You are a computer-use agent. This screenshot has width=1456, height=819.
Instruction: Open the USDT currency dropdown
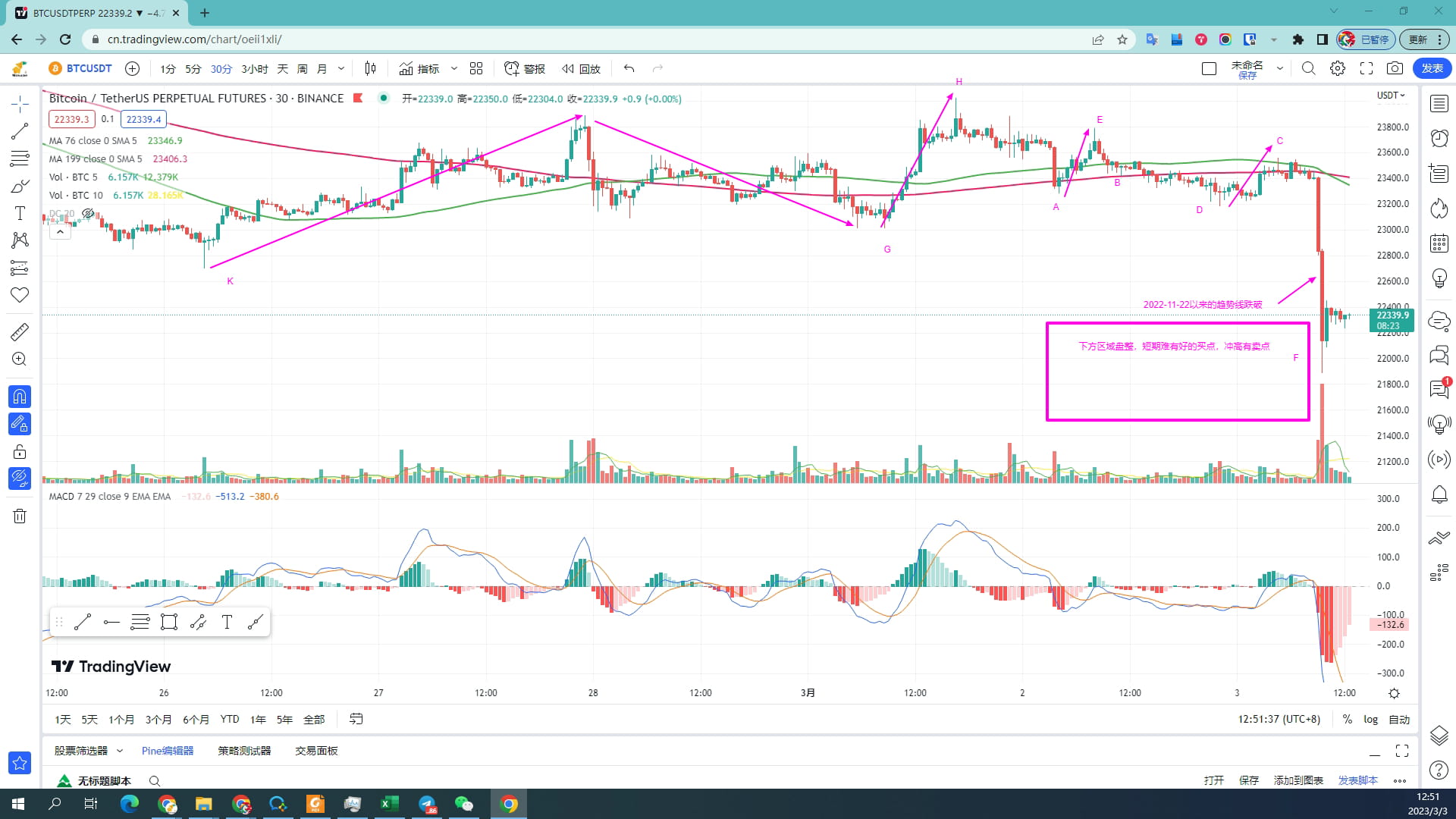pyautogui.click(x=1391, y=96)
